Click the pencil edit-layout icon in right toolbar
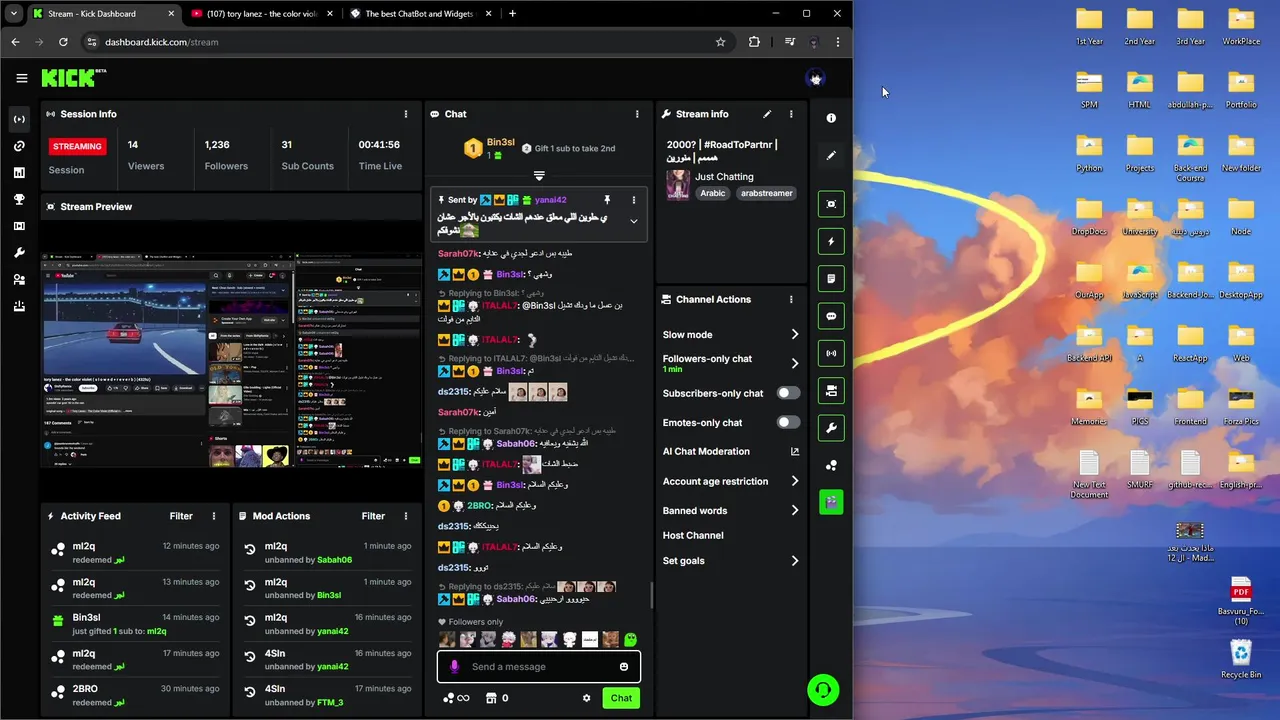 pos(831,155)
